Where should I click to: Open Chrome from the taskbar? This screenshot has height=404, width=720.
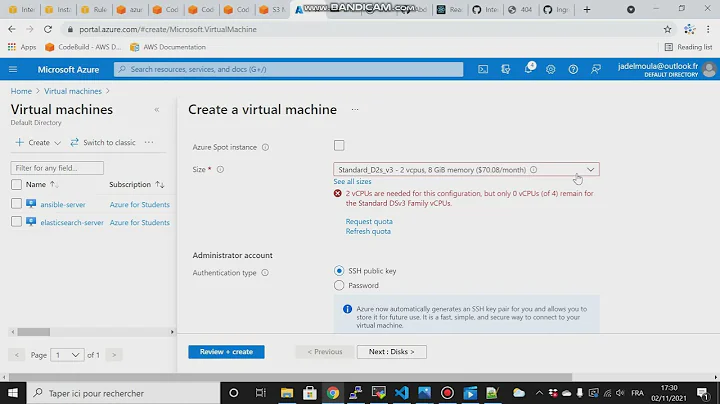point(333,393)
